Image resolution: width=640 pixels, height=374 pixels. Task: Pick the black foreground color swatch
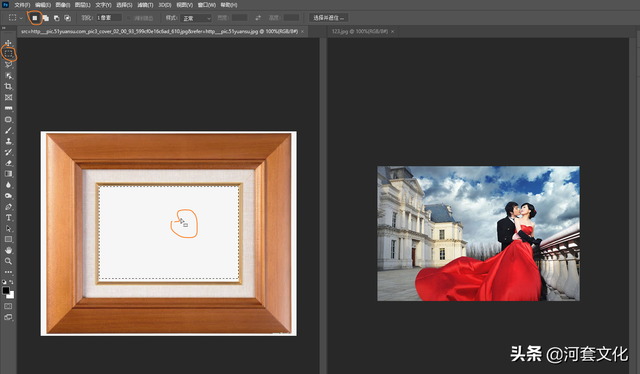pos(5,290)
